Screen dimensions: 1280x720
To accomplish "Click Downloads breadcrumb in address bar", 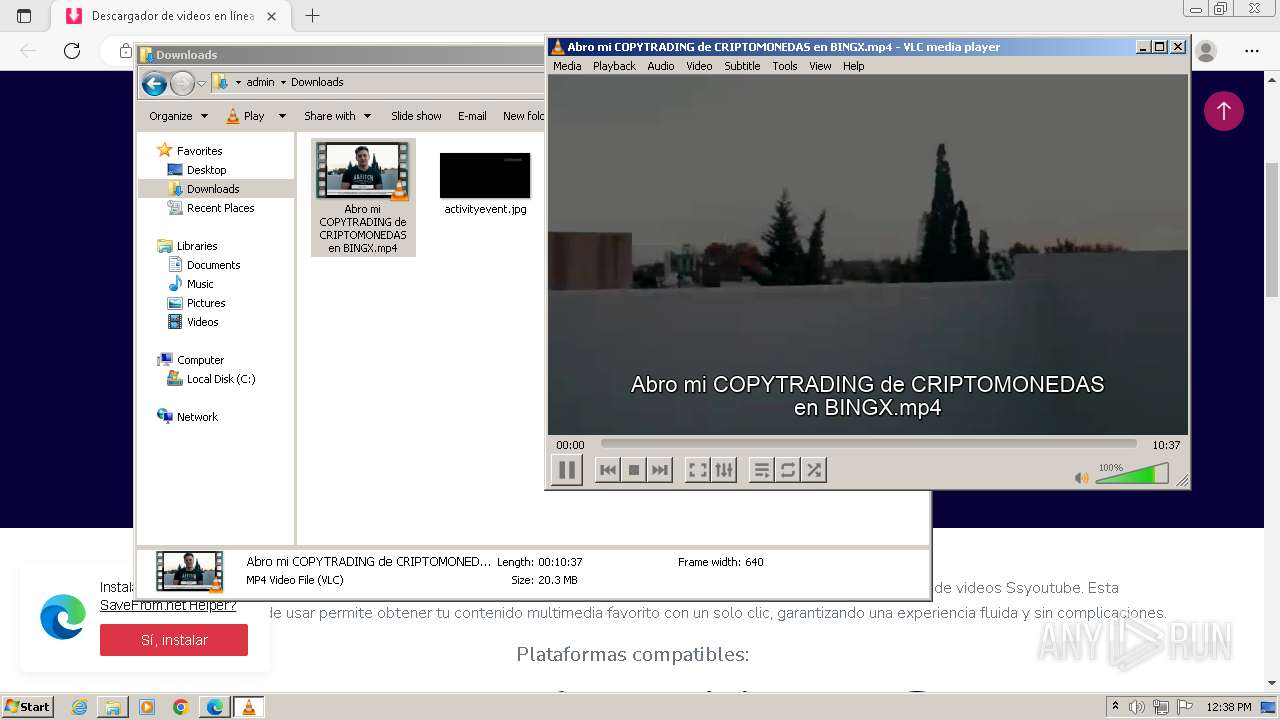I will (317, 82).
